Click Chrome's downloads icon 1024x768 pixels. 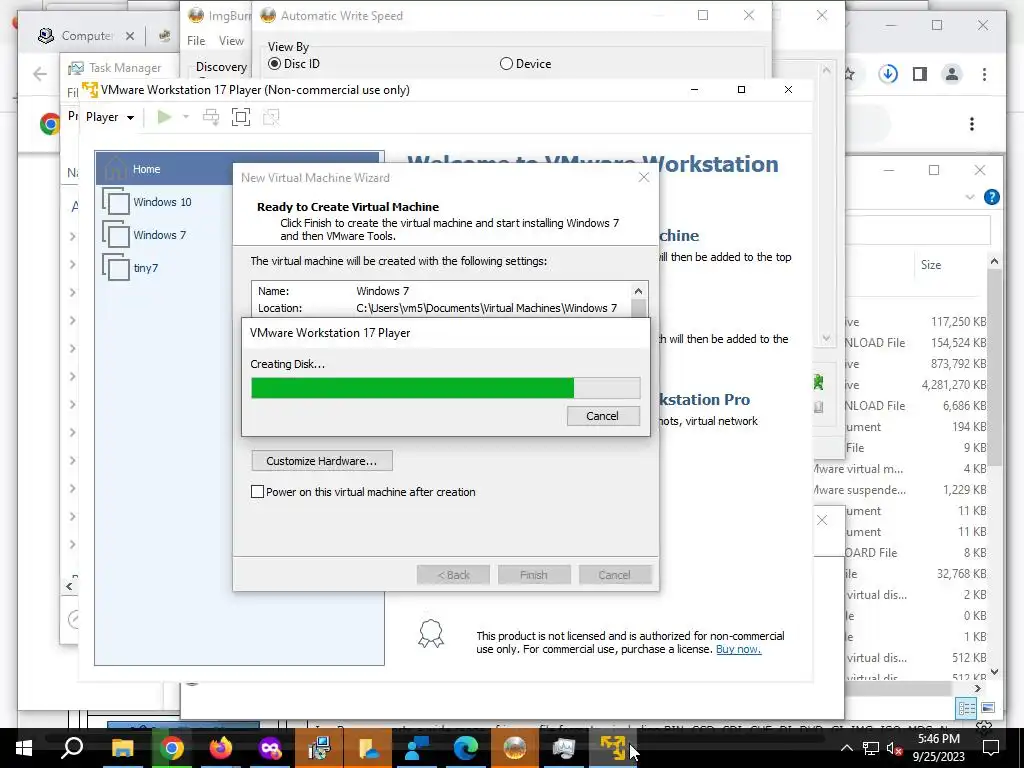[888, 74]
